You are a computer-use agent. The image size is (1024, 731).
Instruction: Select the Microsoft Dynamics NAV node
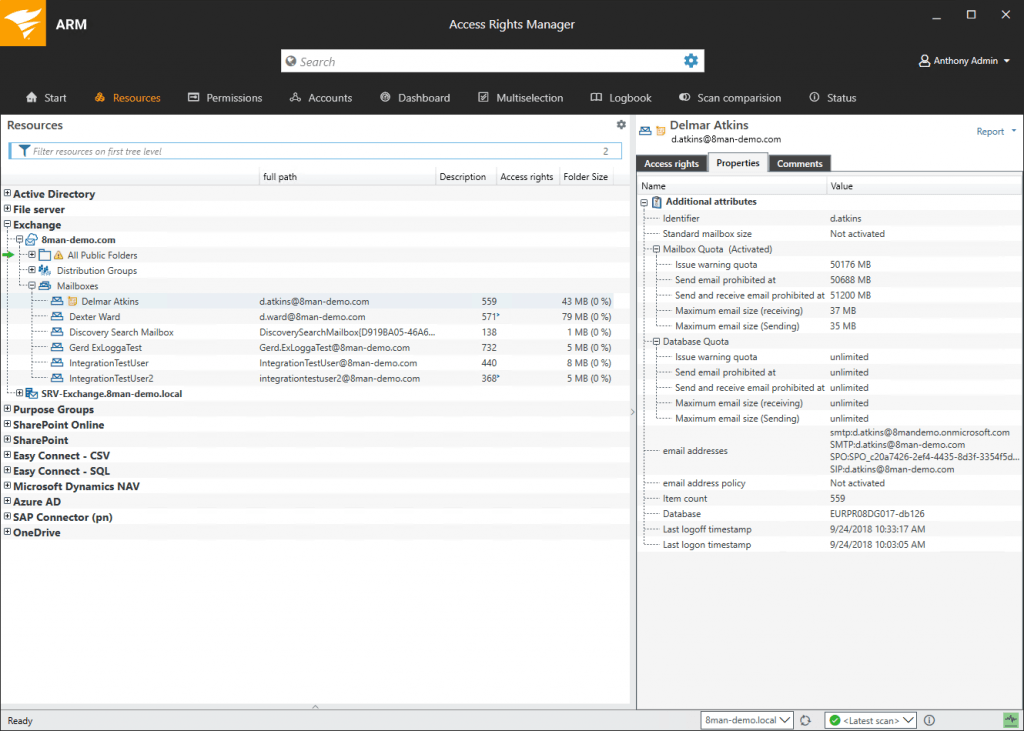click(x=76, y=486)
